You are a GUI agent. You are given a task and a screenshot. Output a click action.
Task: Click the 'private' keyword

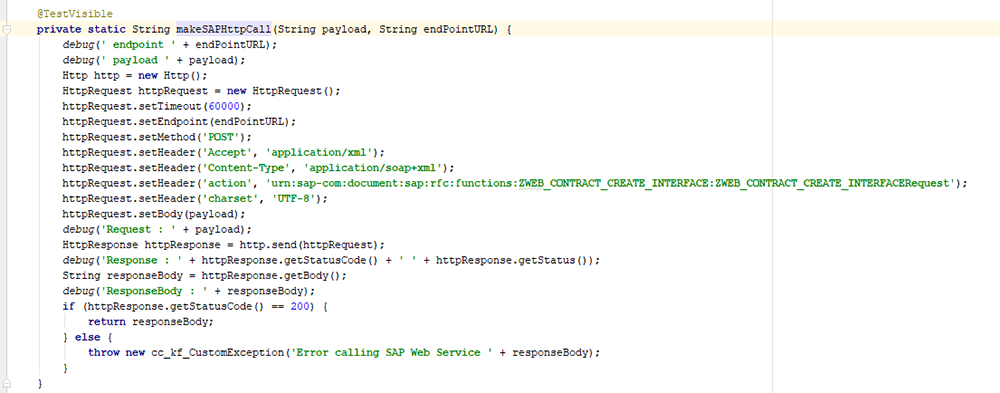(58, 29)
